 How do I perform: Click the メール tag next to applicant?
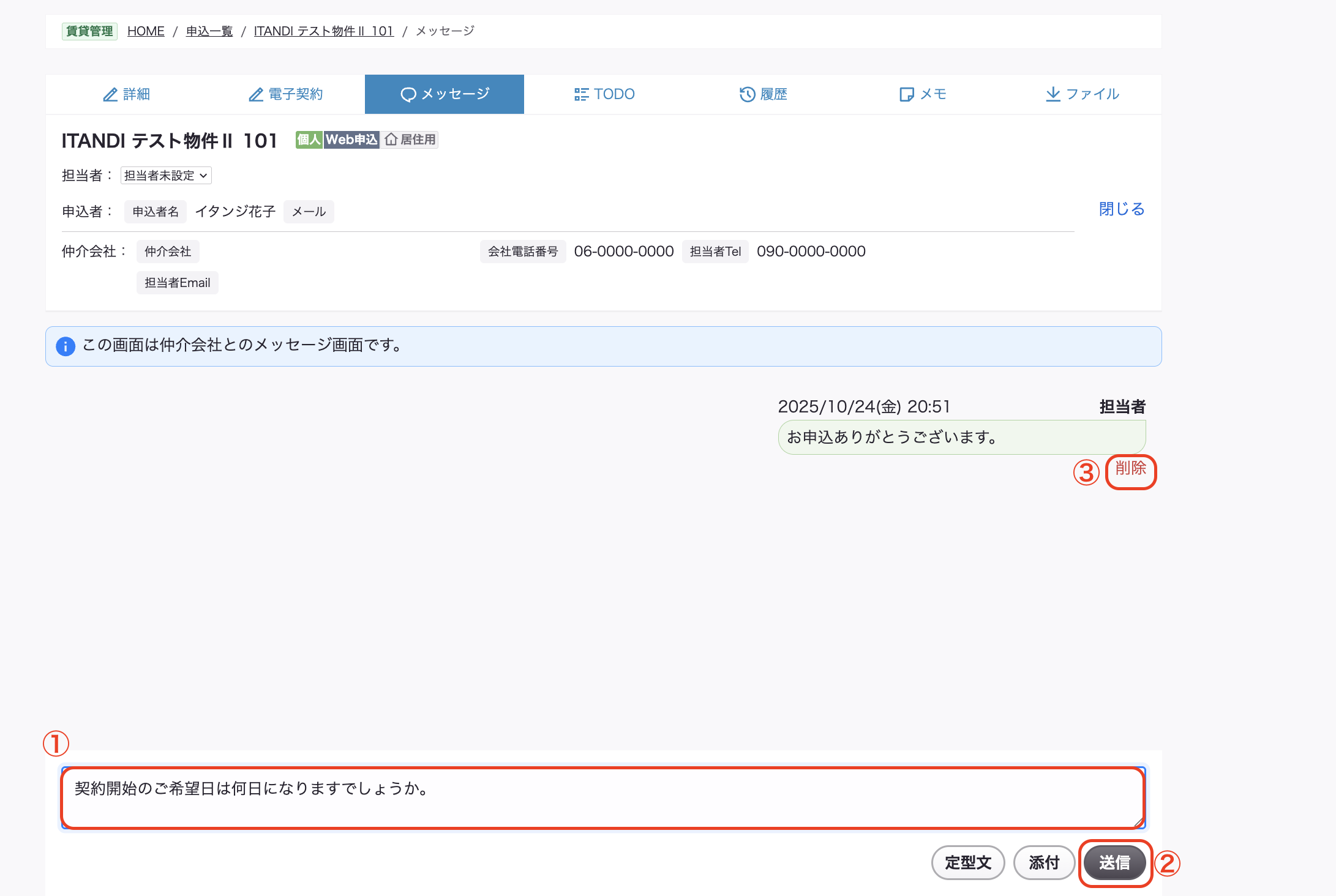tap(309, 212)
